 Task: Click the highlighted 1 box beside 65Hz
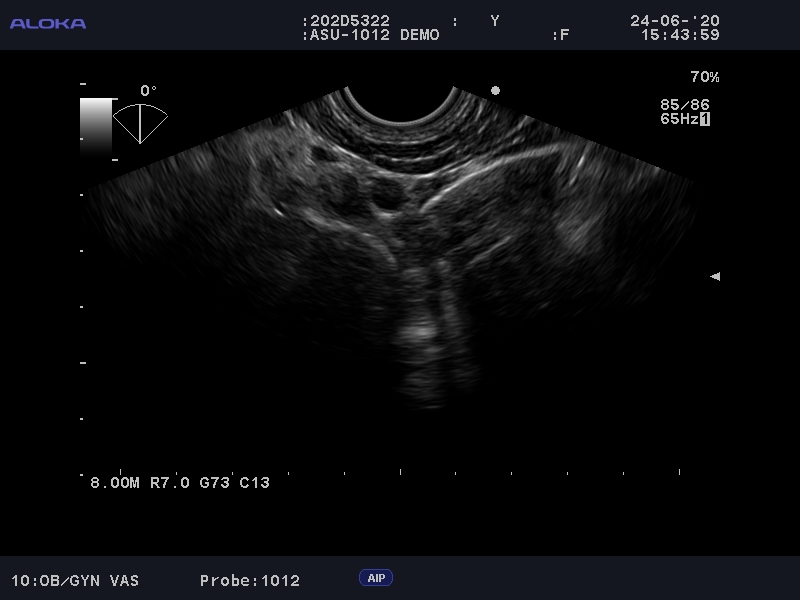point(705,119)
